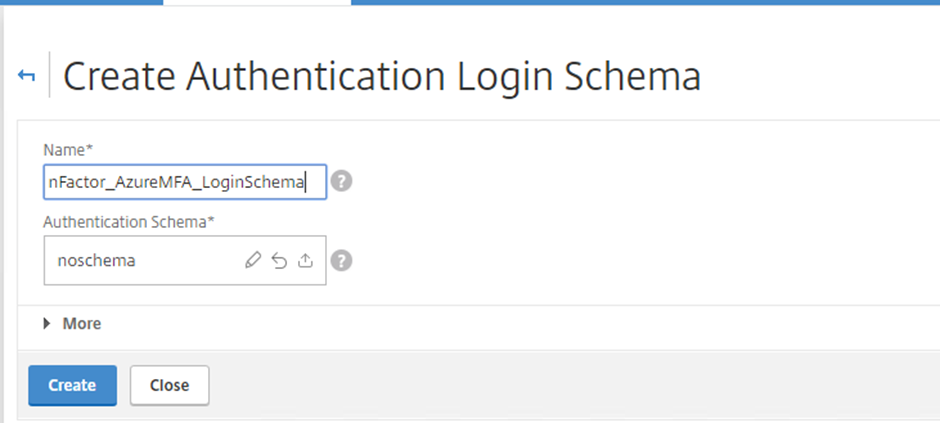Viewport: 940px width, 423px height.
Task: Click the More label text
Action: (82, 324)
